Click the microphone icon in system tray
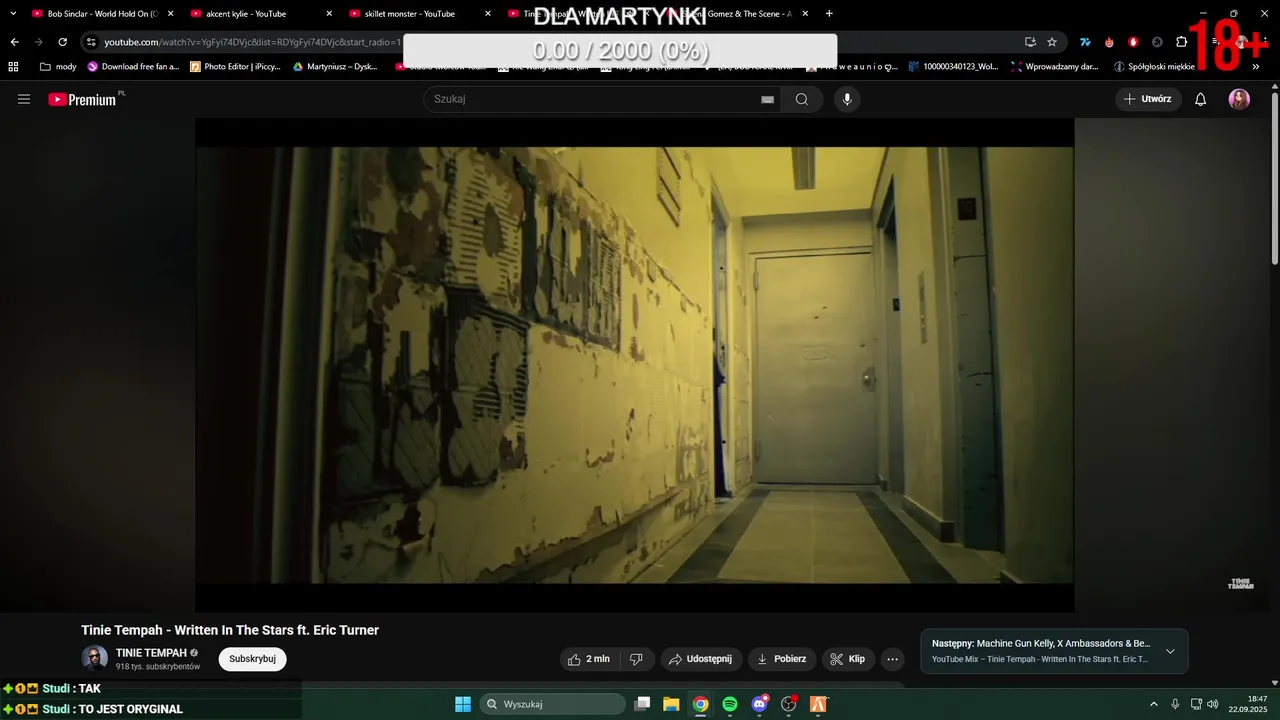Image resolution: width=1280 pixels, height=720 pixels. pyautogui.click(x=1175, y=704)
